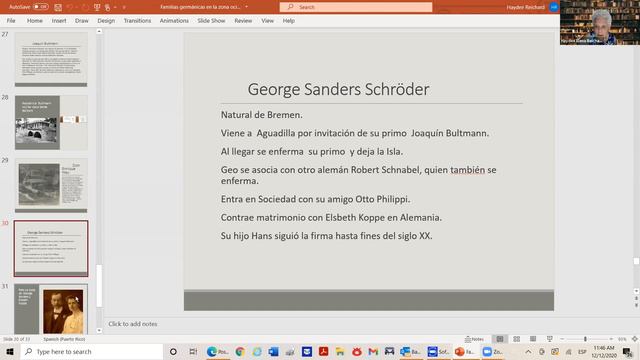Switch to the Home tab
This screenshot has height=360, width=640.
[35, 20]
